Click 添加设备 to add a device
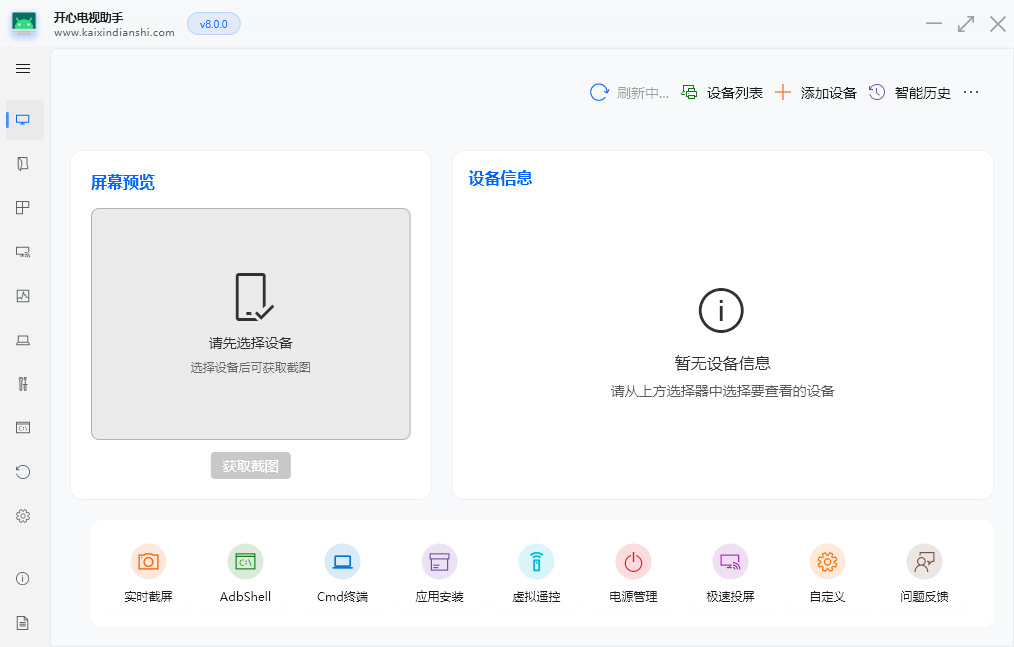Image resolution: width=1014 pixels, height=647 pixels. (x=829, y=91)
